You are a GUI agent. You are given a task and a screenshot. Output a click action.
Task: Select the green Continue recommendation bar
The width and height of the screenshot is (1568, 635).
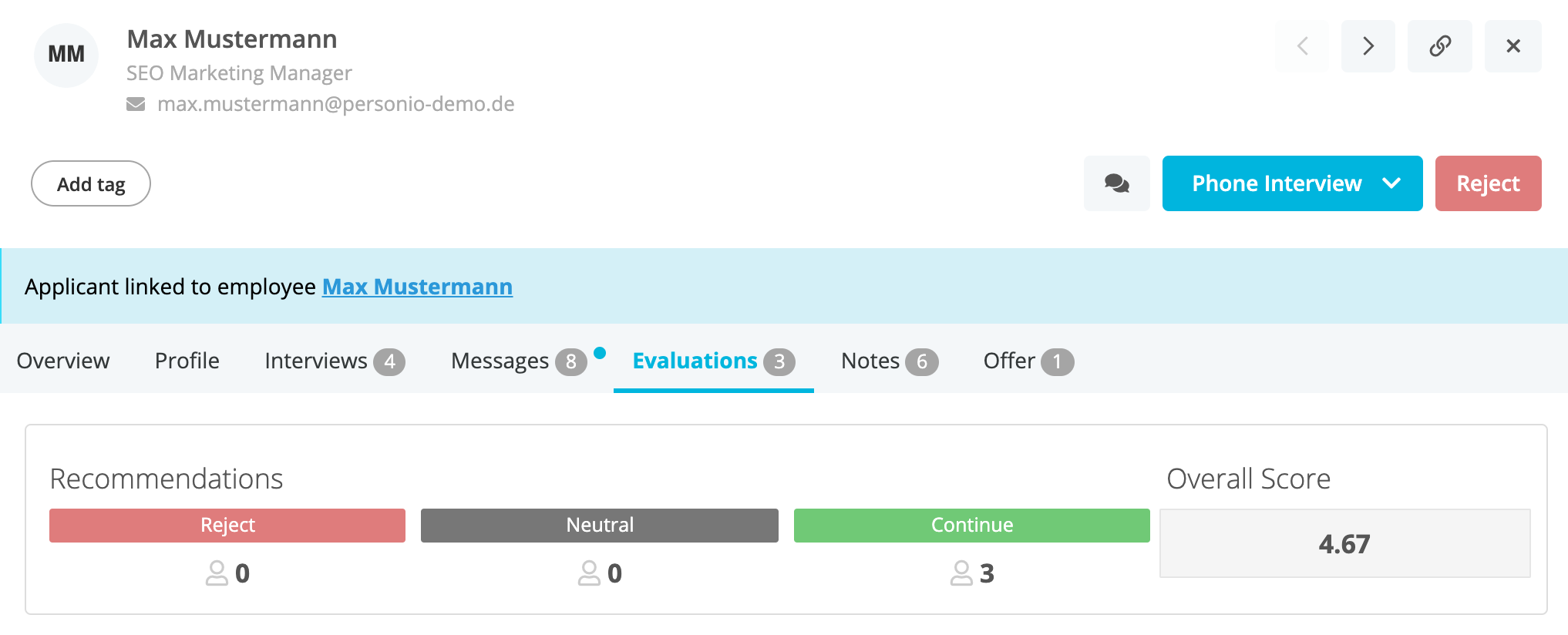tap(971, 525)
